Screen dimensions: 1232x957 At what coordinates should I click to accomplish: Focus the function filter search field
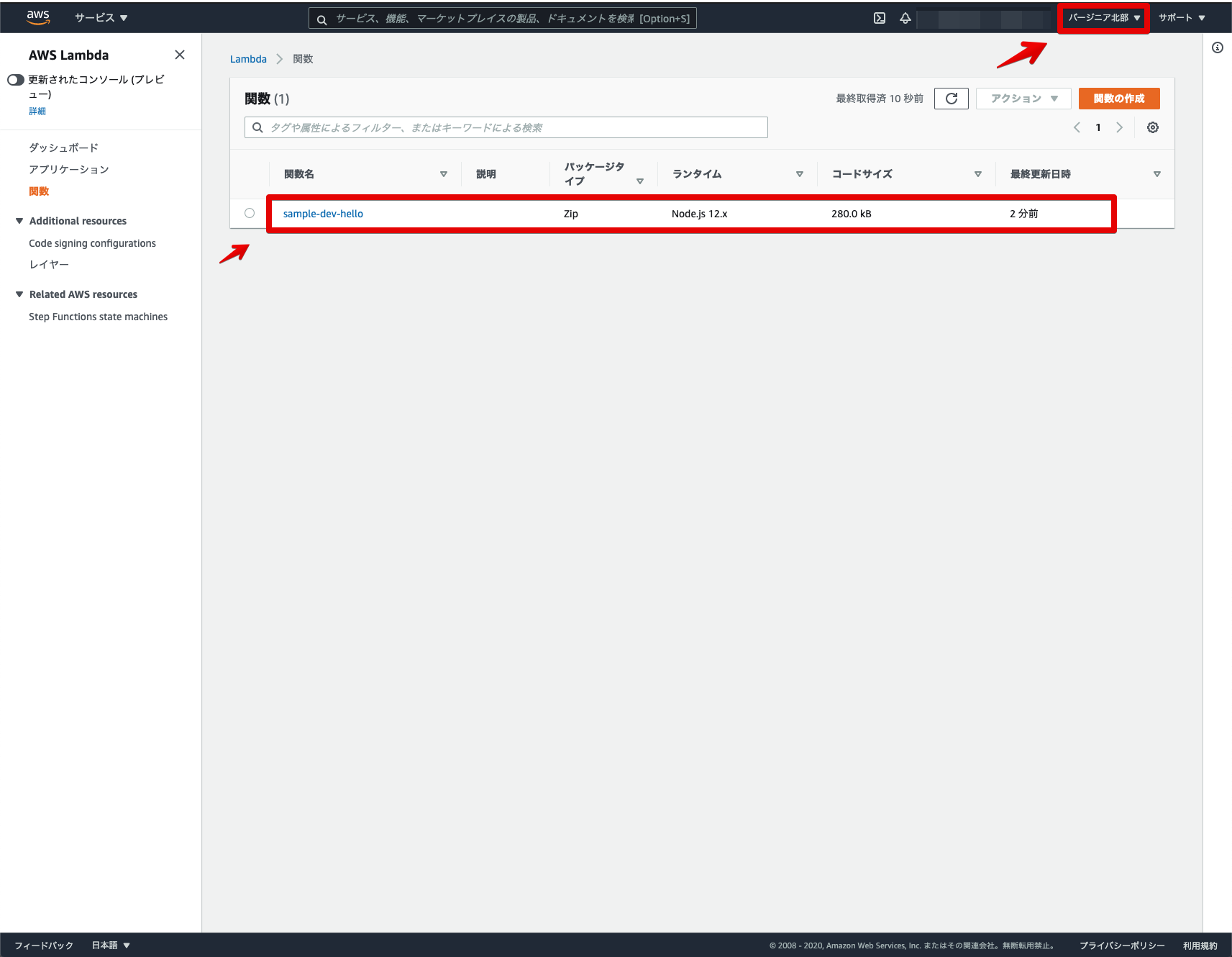tap(506, 127)
